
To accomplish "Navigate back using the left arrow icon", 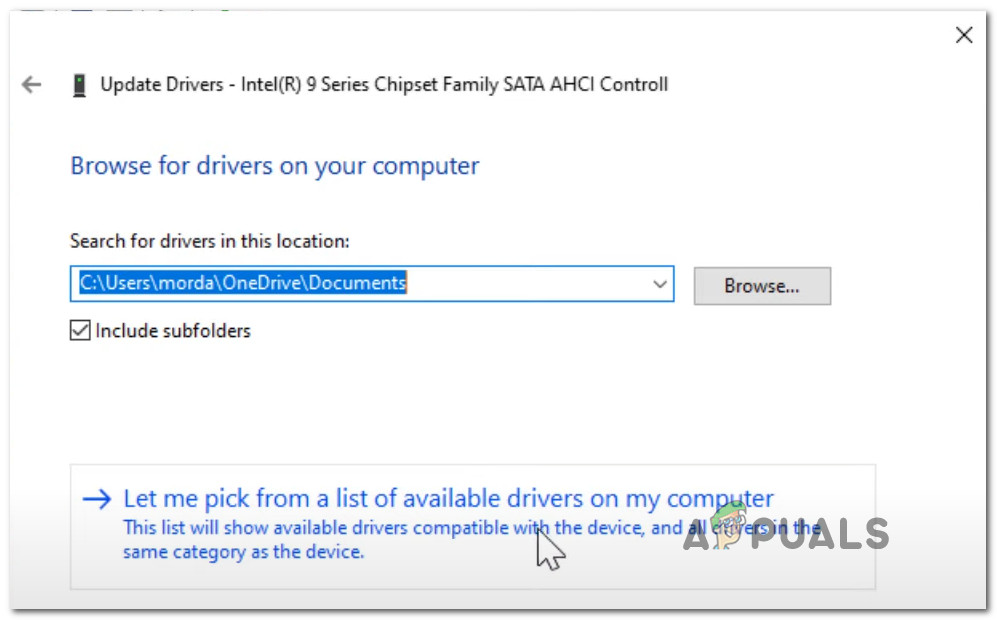I will pos(31,84).
